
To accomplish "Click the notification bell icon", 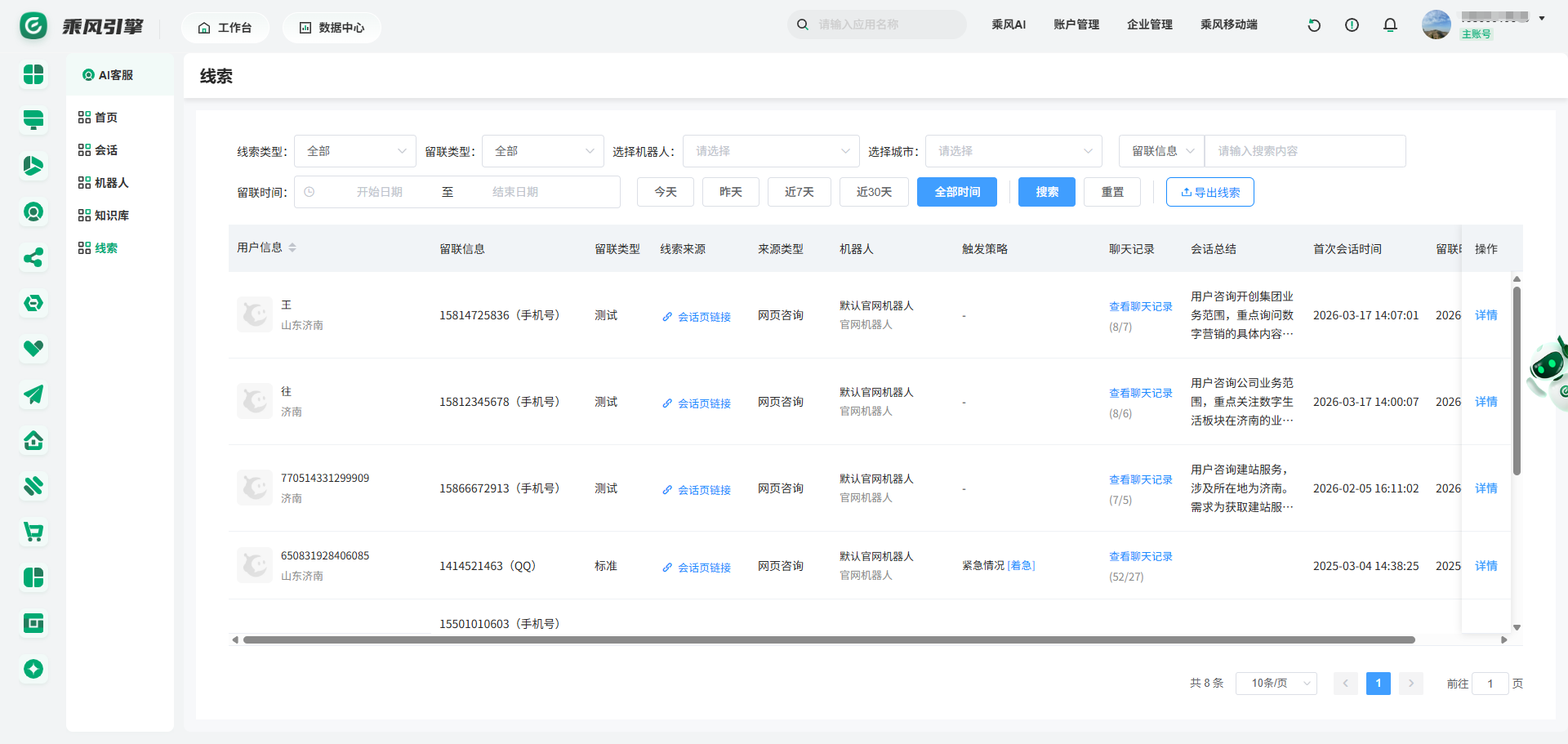I will [1390, 25].
